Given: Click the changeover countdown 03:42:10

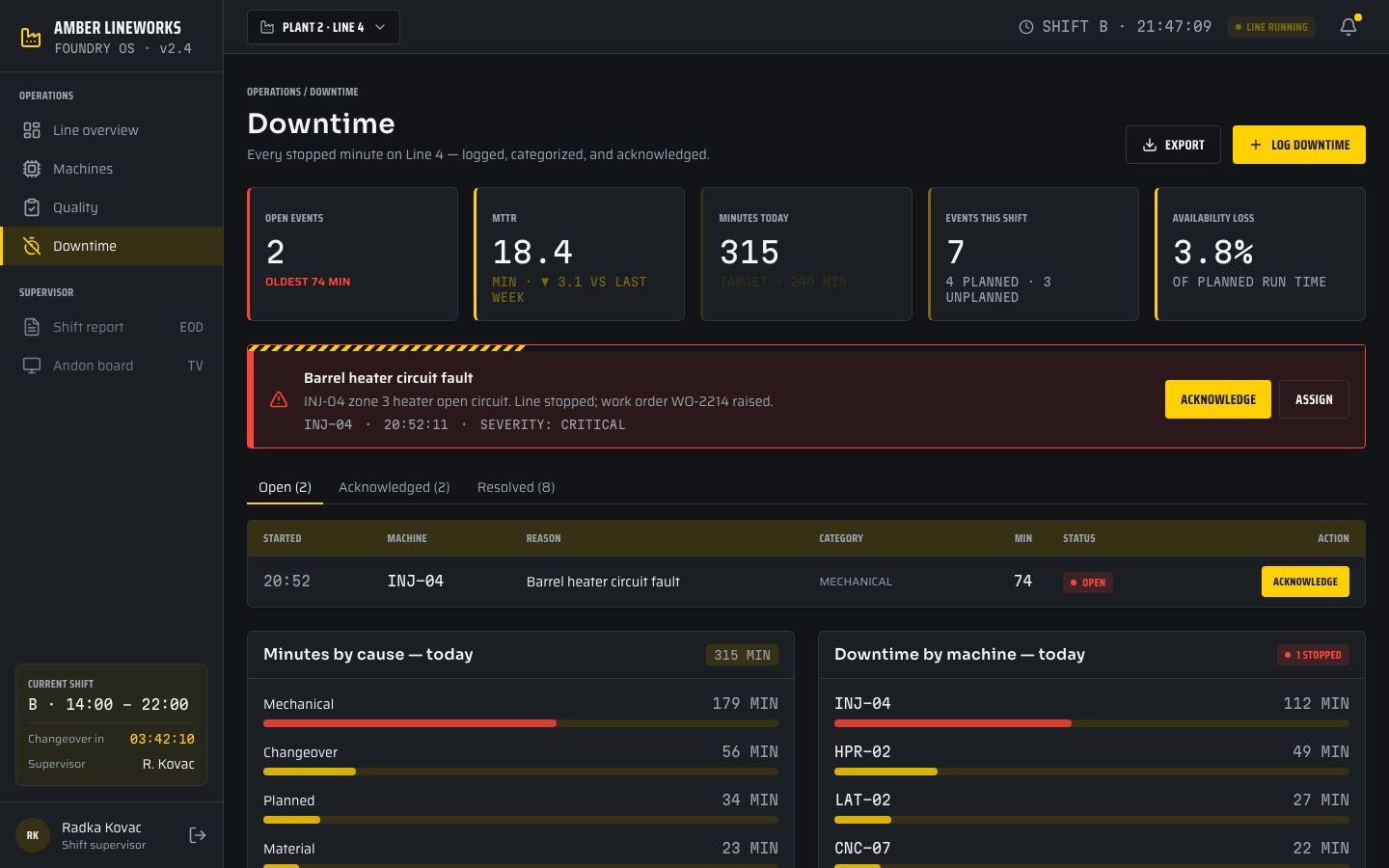Looking at the screenshot, I should tap(162, 739).
